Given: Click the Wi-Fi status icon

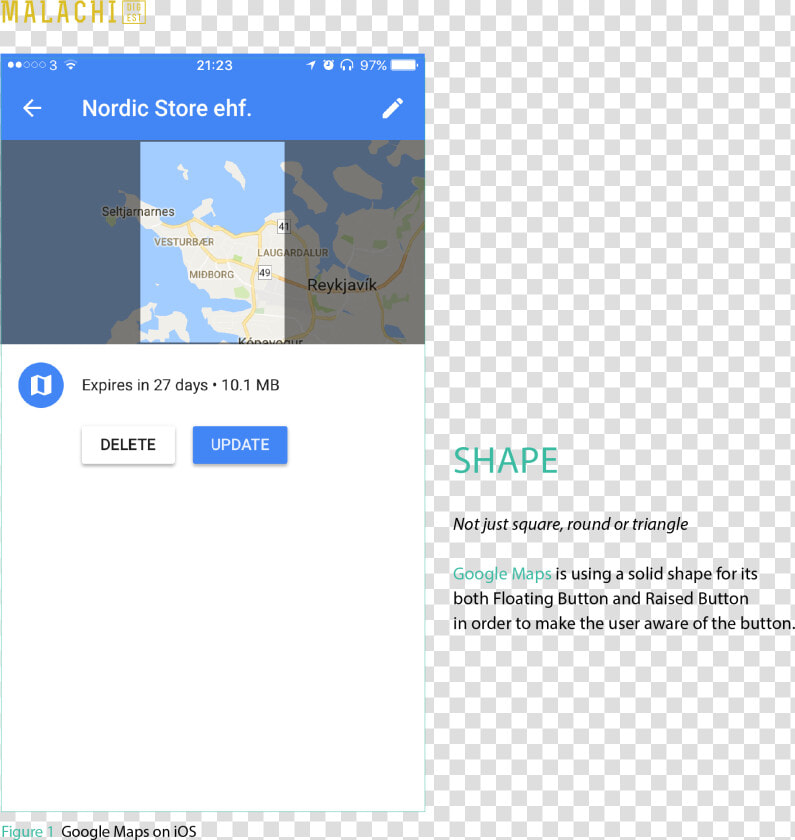Looking at the screenshot, I should pyautogui.click(x=70, y=65).
